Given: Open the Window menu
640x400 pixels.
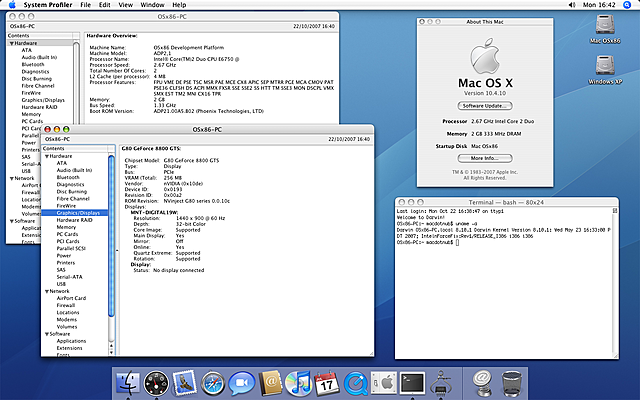Looking at the screenshot, I should click(x=152, y=5).
